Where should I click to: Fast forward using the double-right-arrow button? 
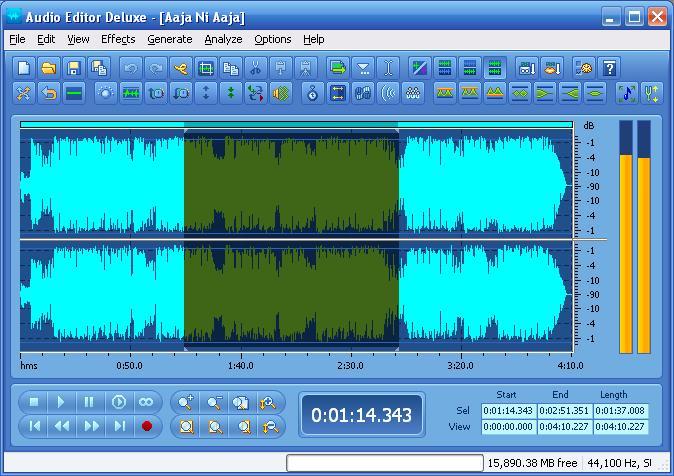[91, 426]
